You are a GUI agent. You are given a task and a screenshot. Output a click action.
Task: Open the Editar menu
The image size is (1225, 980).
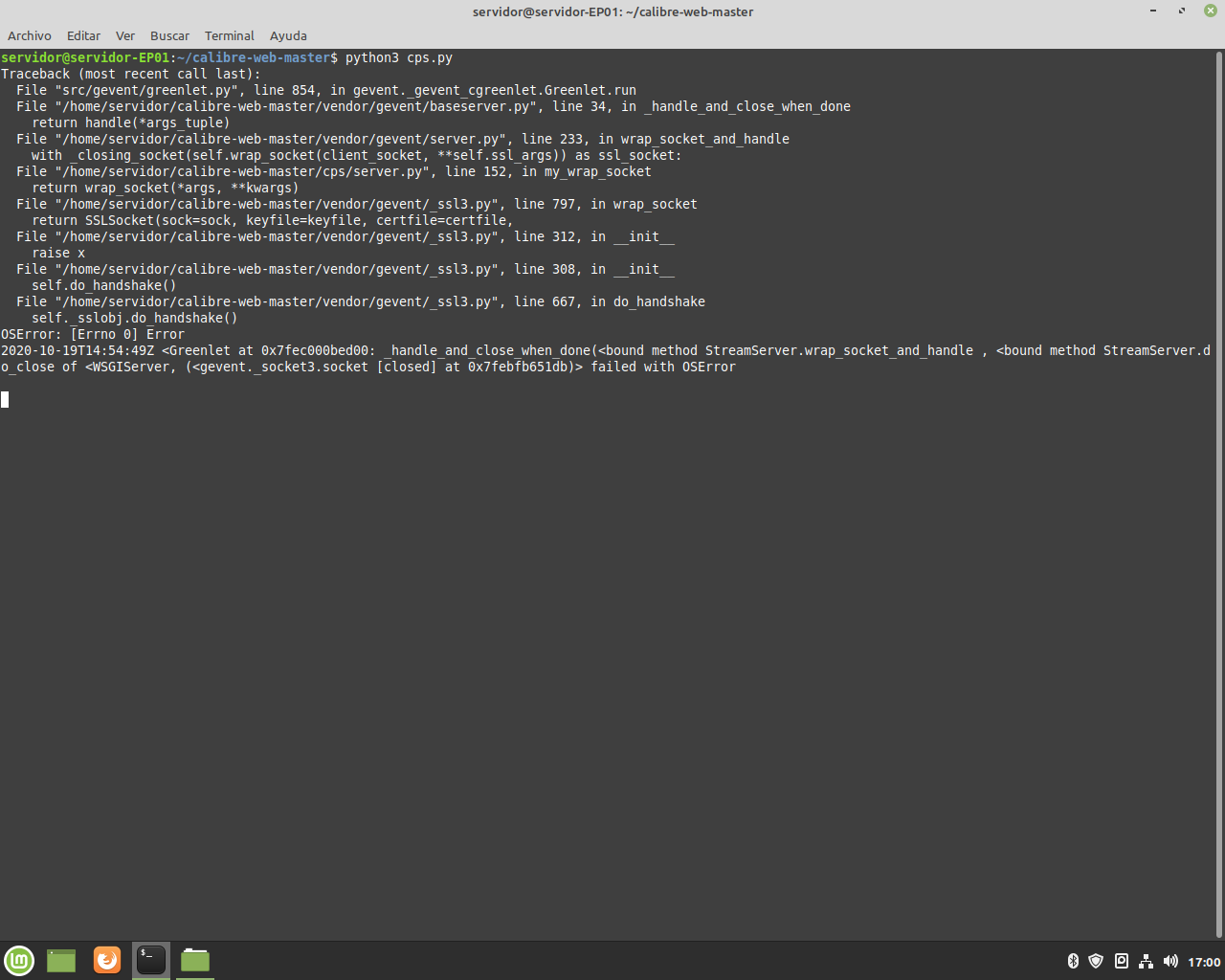[83, 35]
